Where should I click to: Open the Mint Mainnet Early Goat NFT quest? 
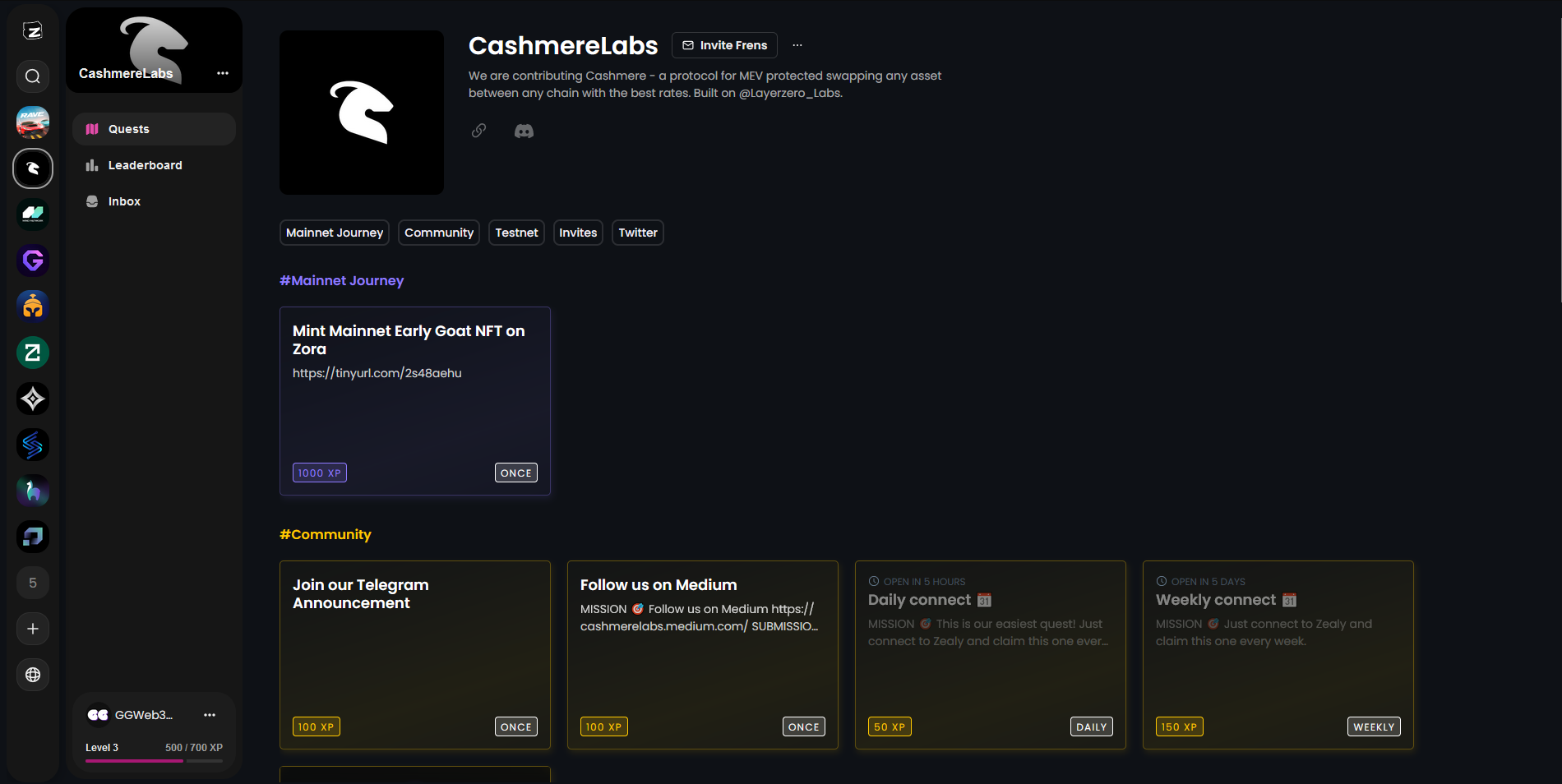click(414, 401)
